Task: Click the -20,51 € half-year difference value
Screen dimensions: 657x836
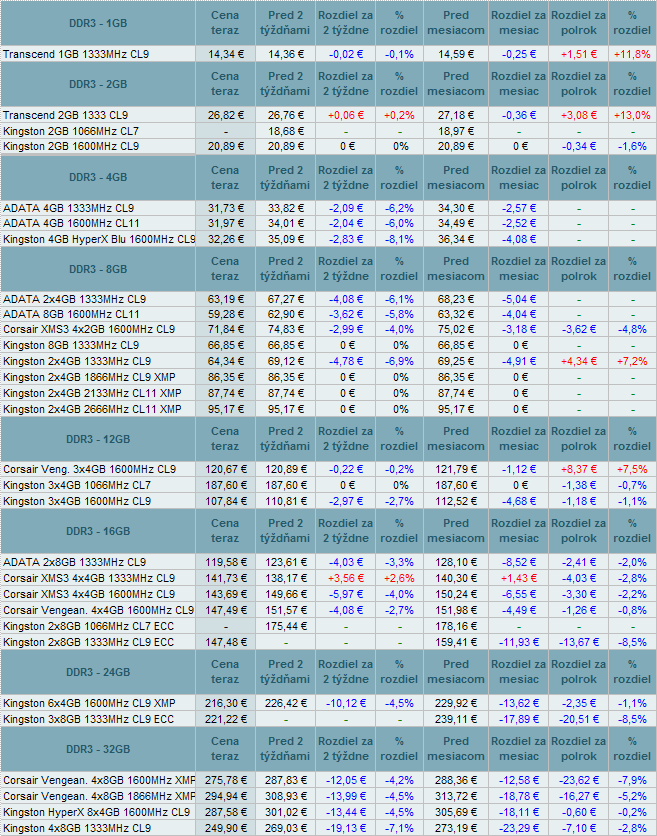Action: point(578,719)
